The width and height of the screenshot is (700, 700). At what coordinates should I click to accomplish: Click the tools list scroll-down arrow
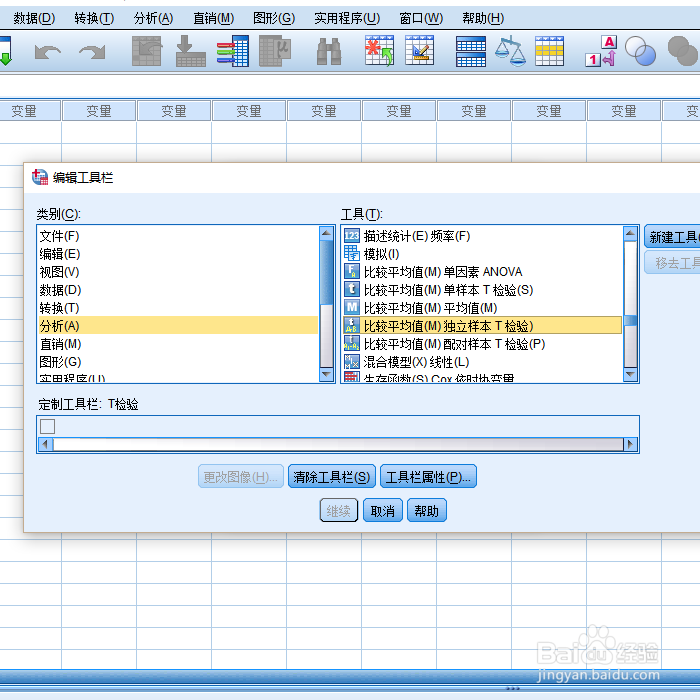[x=630, y=374]
